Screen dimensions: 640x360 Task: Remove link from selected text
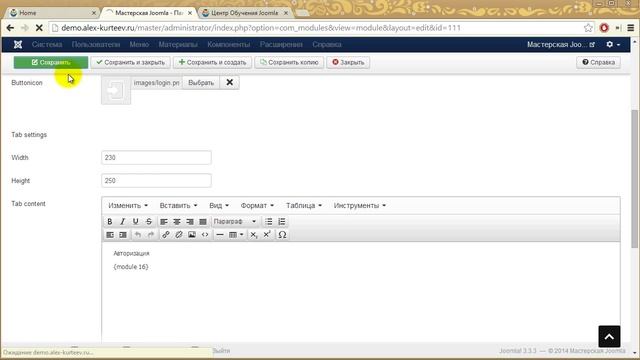click(179, 235)
